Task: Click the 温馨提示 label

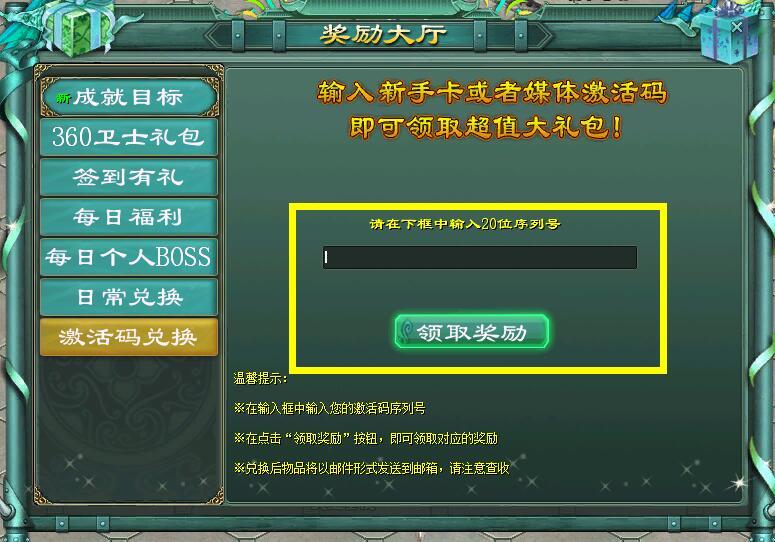Action: (260, 378)
